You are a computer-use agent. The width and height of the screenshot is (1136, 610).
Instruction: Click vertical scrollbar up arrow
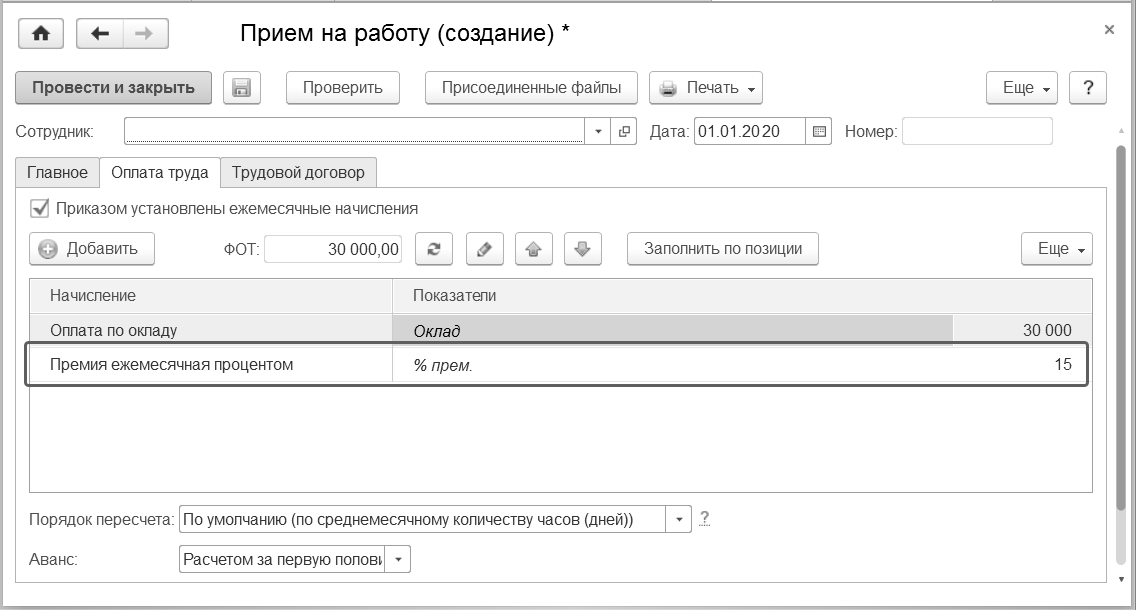pos(1121,131)
